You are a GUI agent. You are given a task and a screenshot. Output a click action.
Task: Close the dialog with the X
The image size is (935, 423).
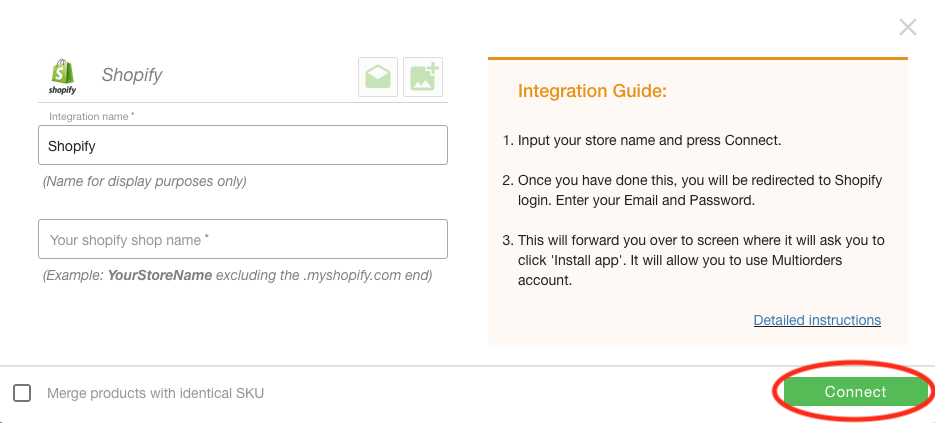pos(908,27)
